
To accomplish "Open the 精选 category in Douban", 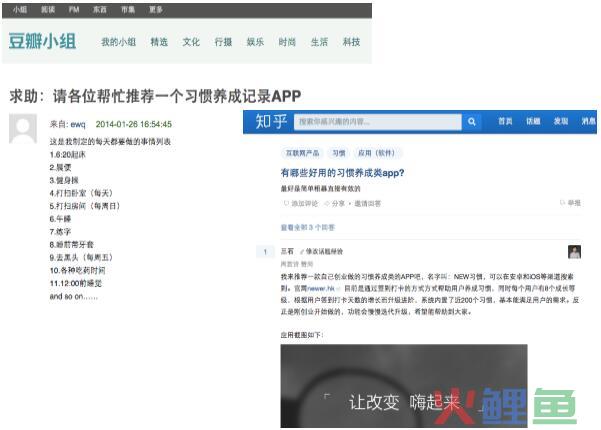I will click(159, 42).
